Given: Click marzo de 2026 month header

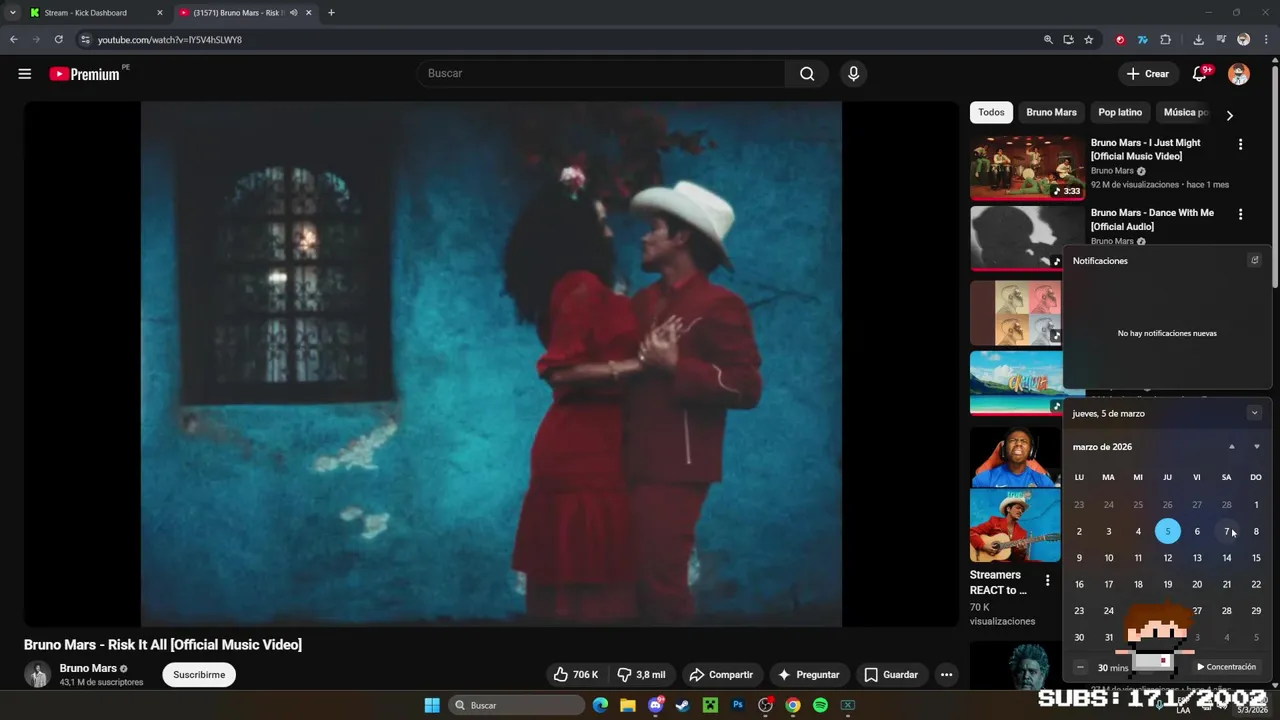Looking at the screenshot, I should click(1102, 447).
